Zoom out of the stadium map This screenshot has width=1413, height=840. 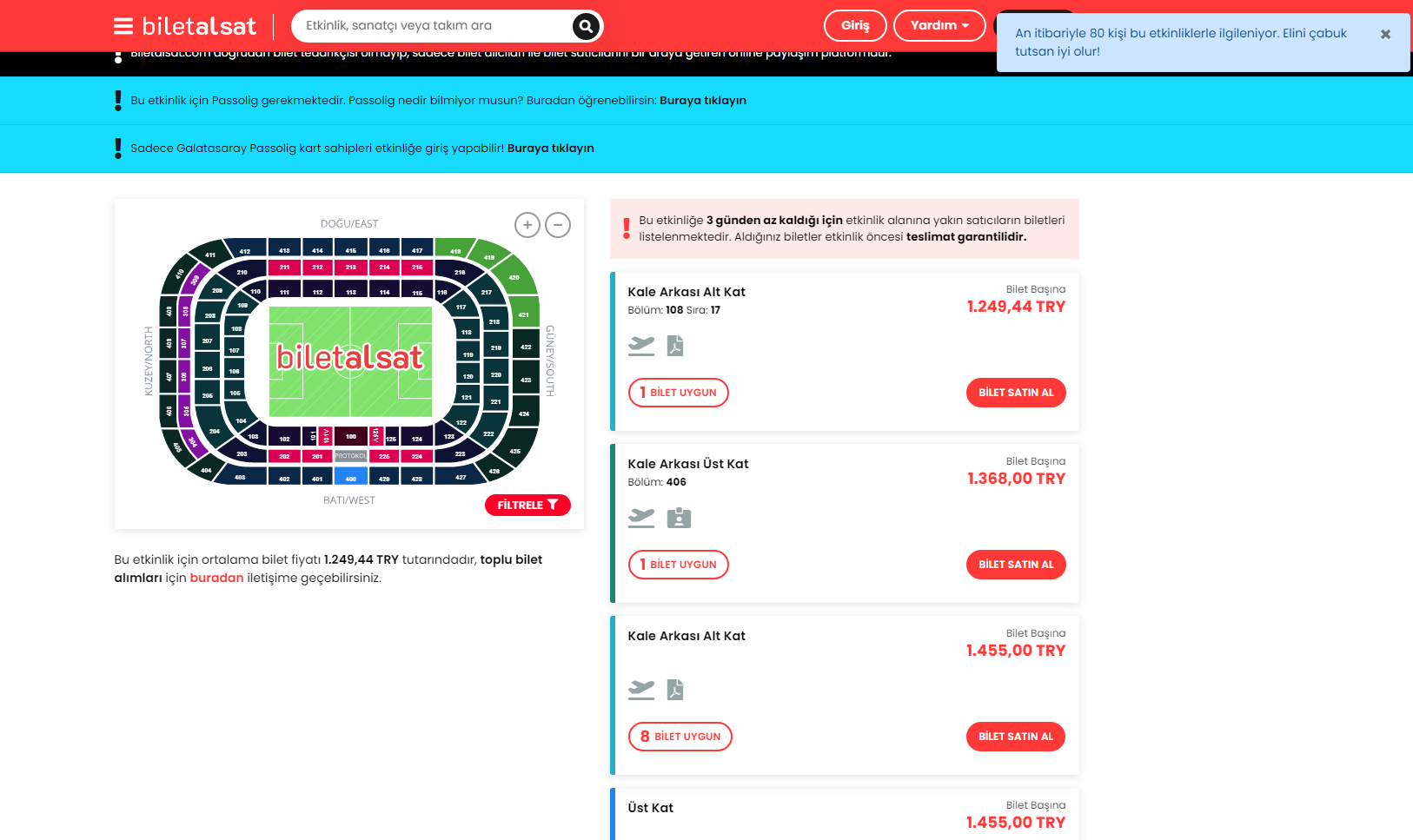point(558,225)
